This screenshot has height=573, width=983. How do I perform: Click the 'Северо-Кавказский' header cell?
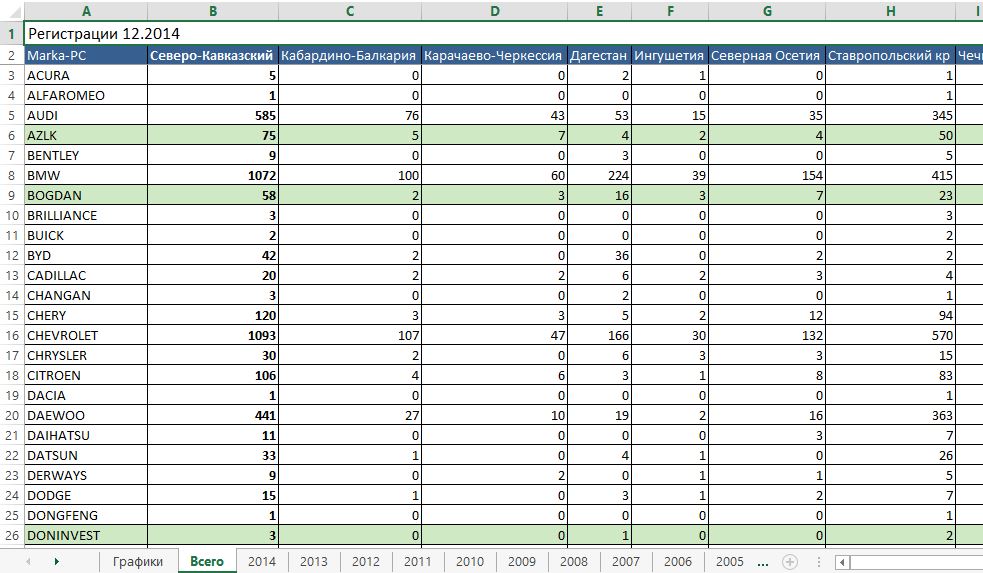[213, 55]
